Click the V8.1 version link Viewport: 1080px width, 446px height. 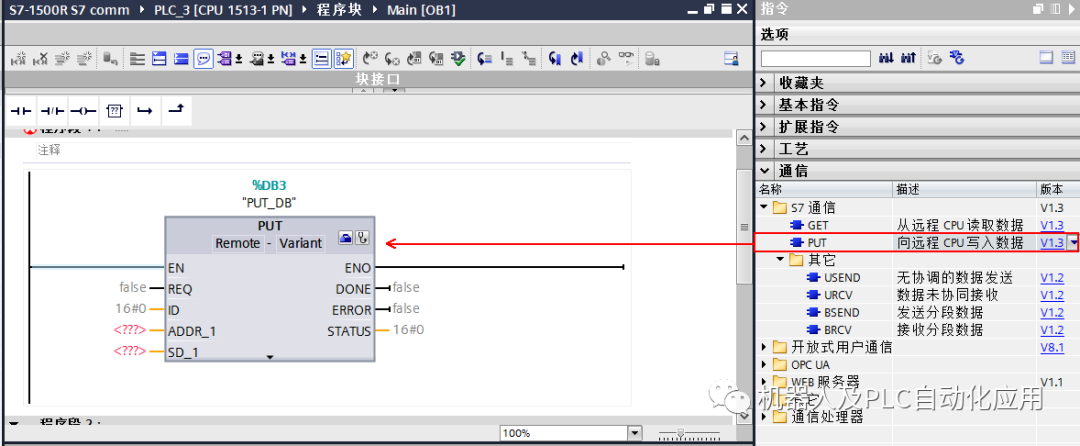tap(1052, 348)
